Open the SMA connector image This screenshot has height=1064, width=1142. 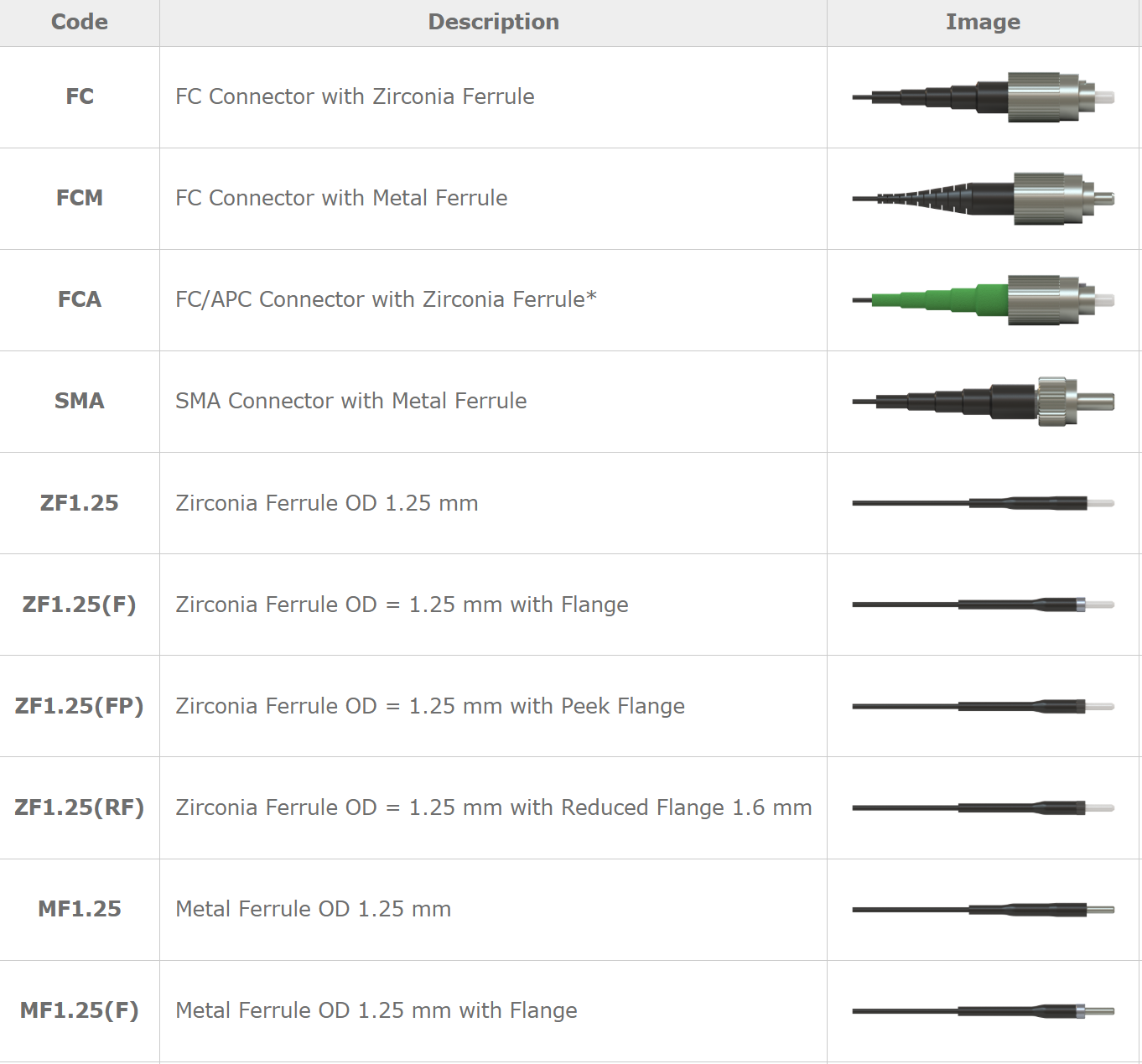click(x=984, y=402)
